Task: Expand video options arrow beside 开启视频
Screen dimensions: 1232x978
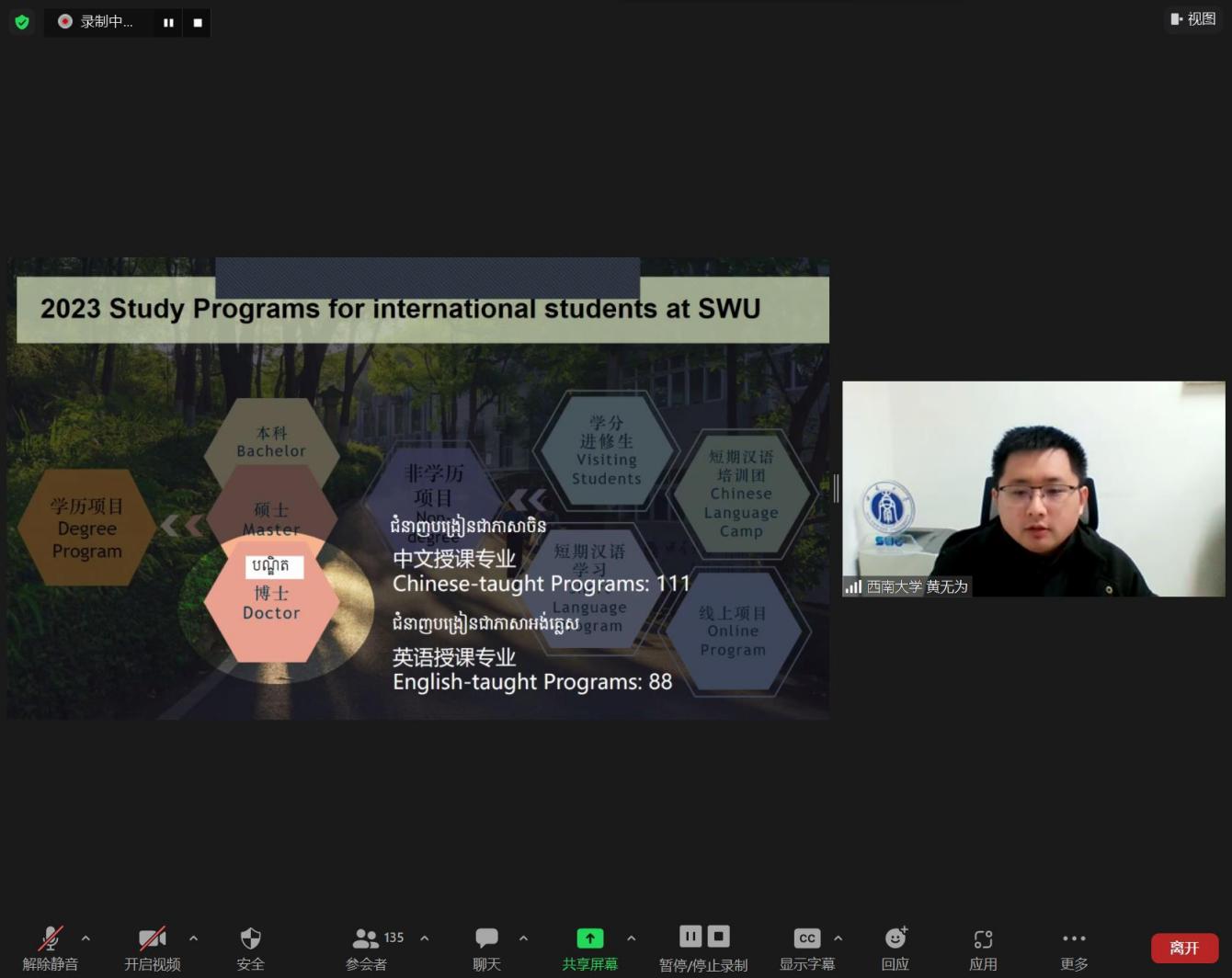Action: [x=193, y=938]
